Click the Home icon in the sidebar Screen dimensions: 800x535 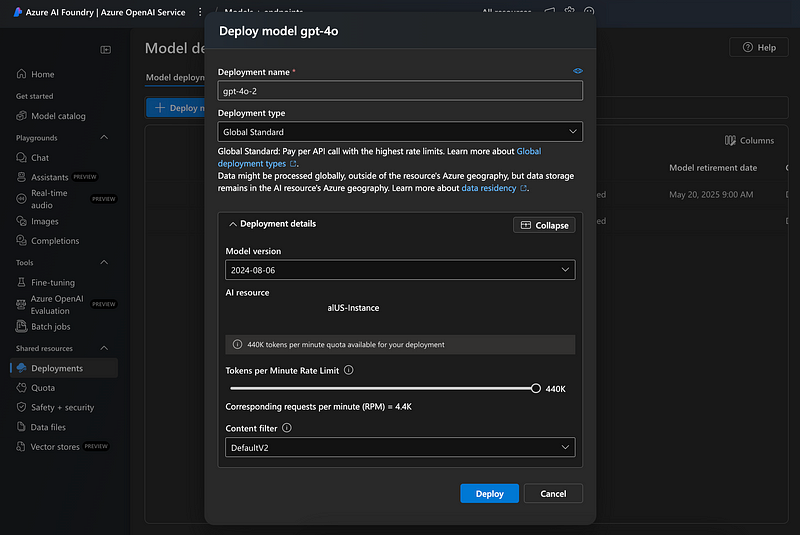click(x=21, y=74)
